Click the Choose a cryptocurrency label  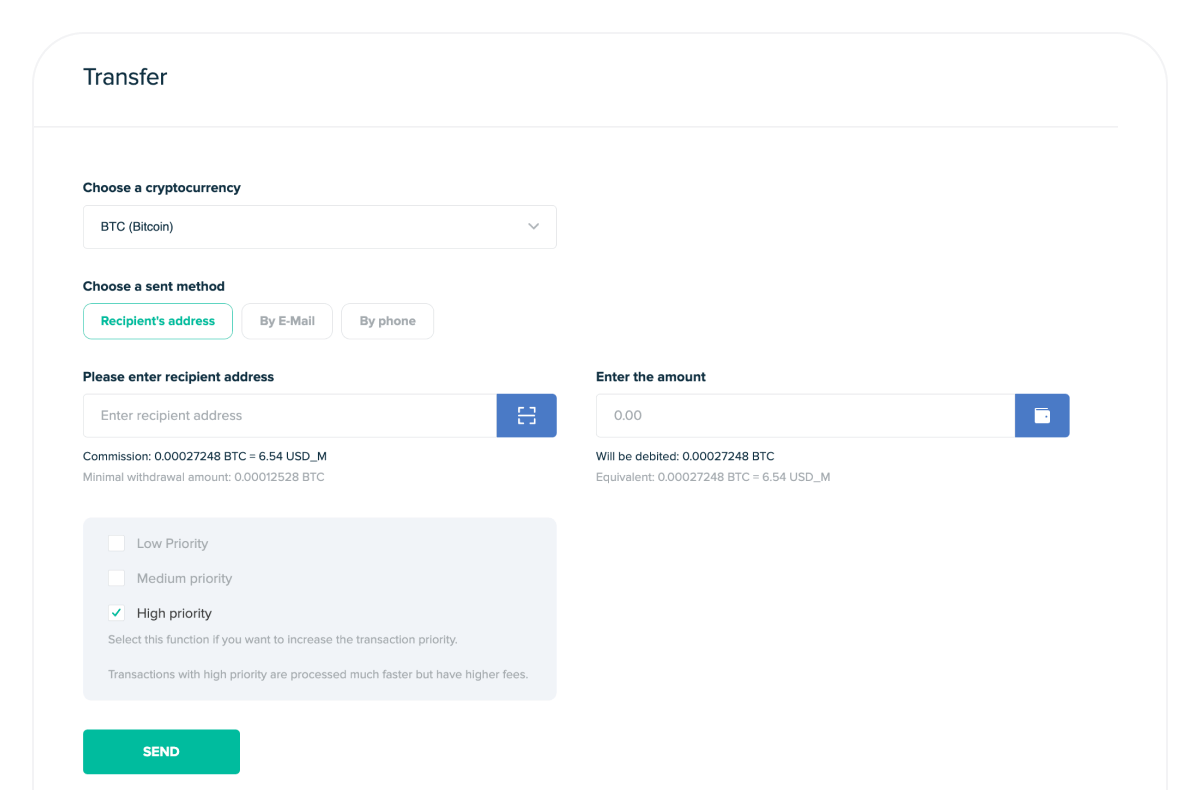coord(162,187)
